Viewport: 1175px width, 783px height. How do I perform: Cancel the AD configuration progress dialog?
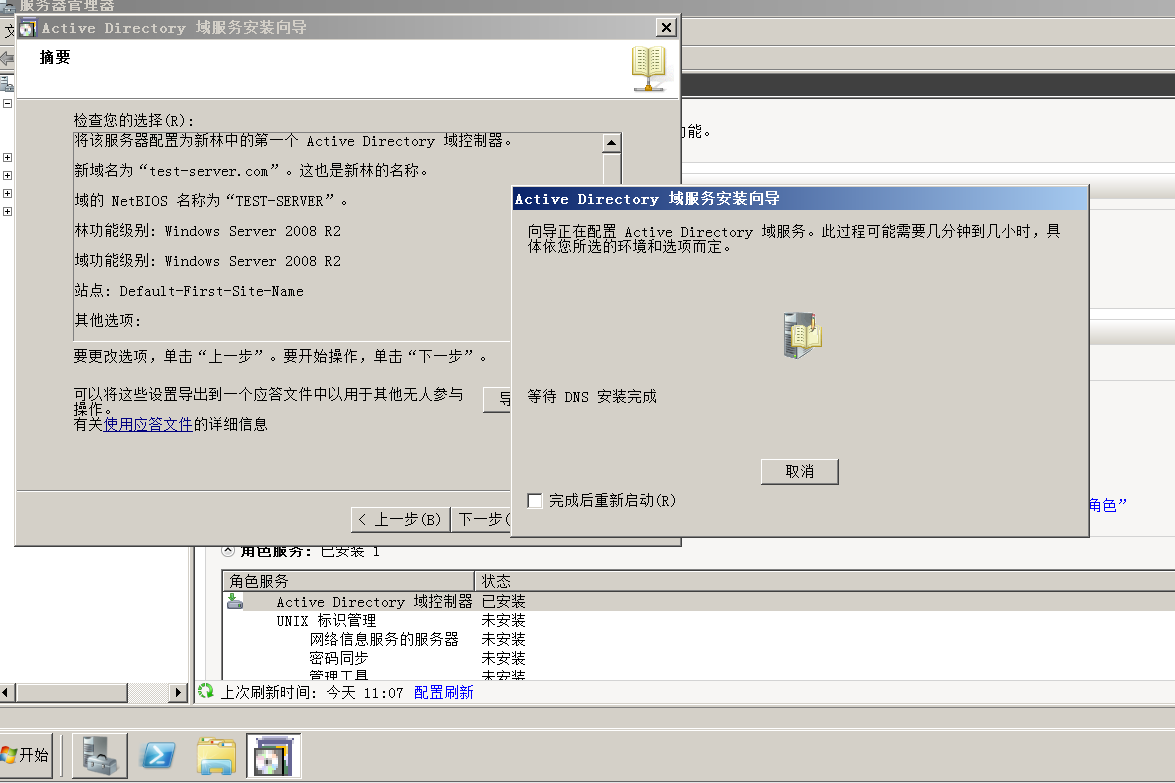[x=800, y=471]
